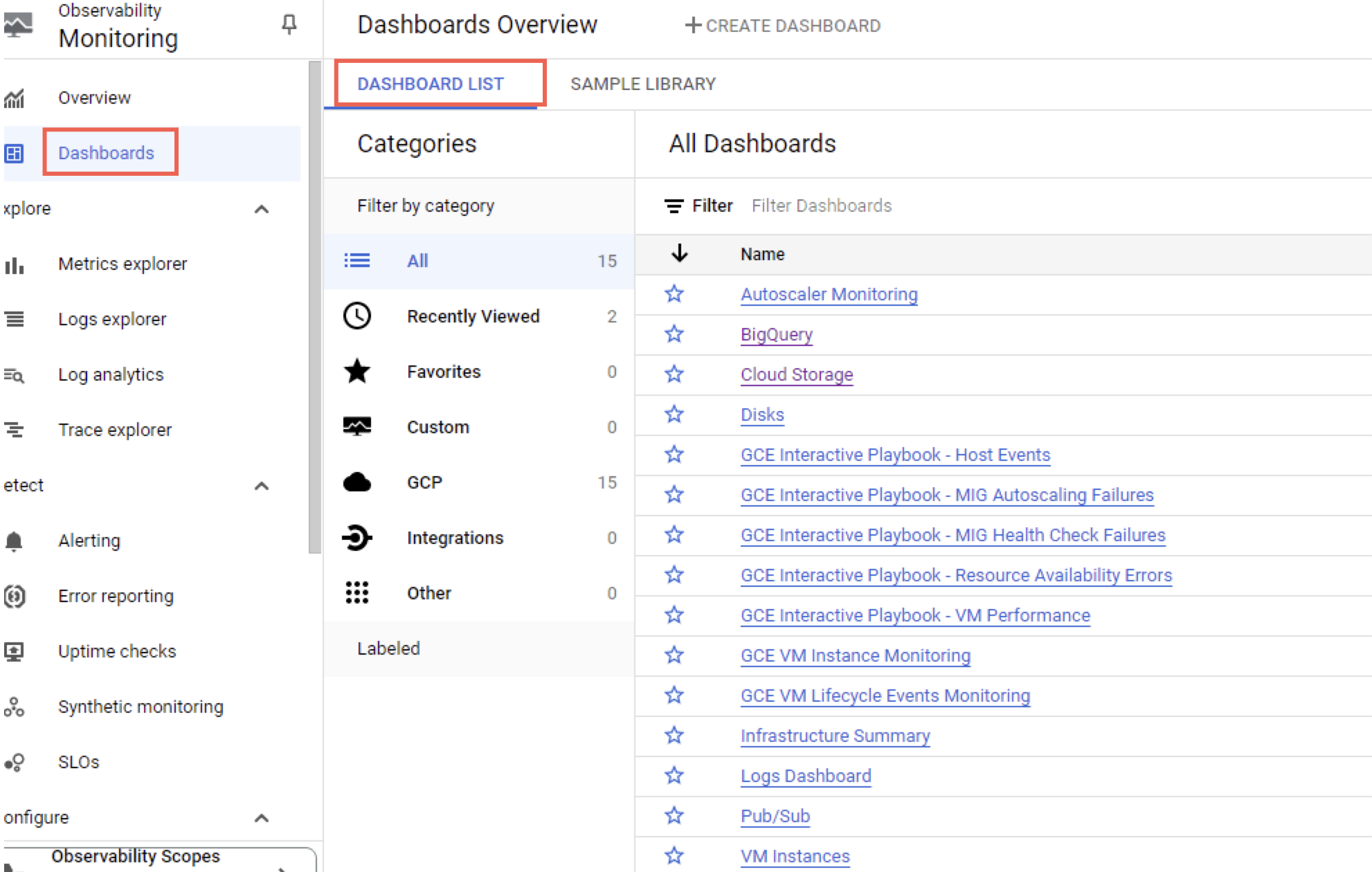Star the Host Events playbook dashboard
Screen dimensions: 1372x872
(x=674, y=455)
